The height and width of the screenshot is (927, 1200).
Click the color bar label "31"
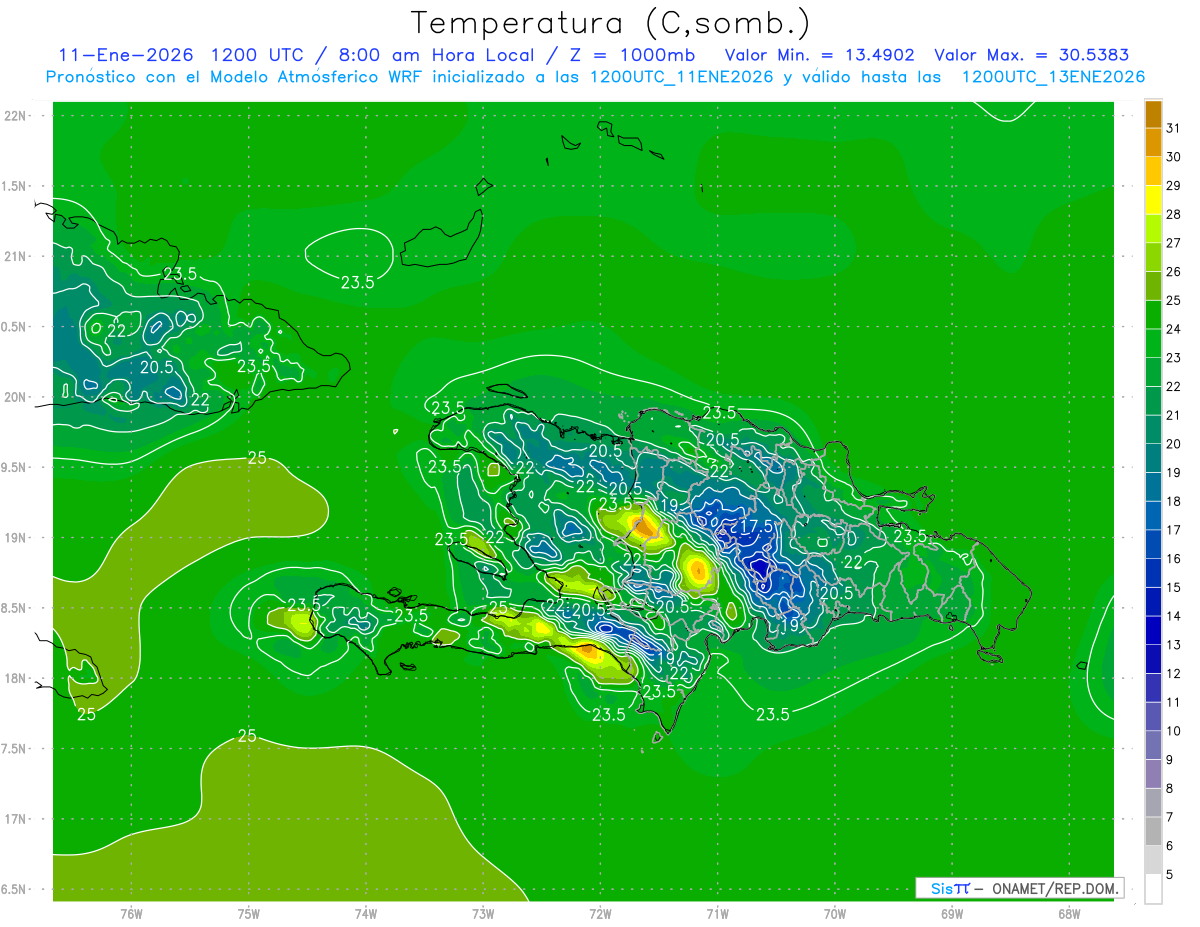tap(1173, 128)
